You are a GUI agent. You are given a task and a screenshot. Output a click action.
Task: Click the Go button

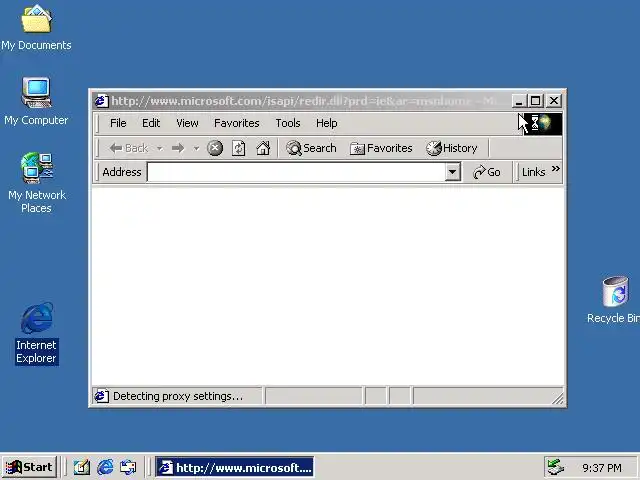click(487, 172)
